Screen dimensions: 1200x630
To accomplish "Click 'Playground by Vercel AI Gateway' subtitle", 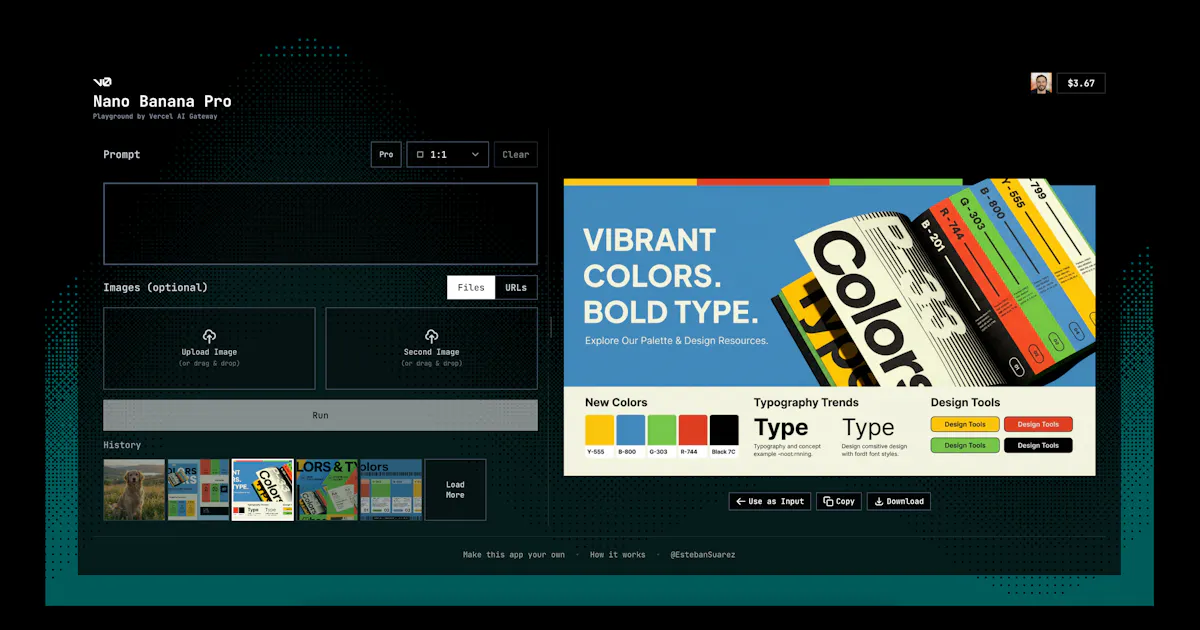I will (155, 116).
